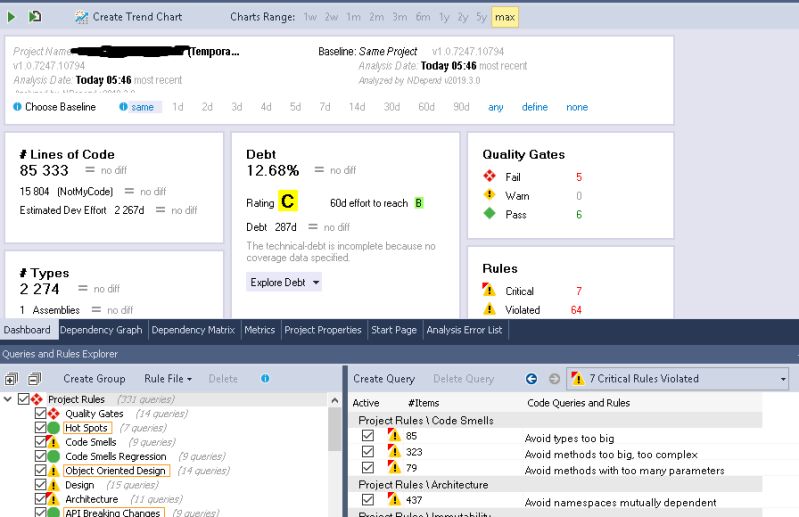Toggle the Design group checkbox
Screen dimensions: 799x517
(x=41, y=484)
